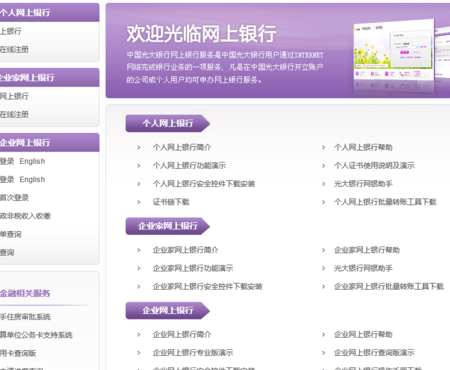Click 在线注册 under sidebar 企业家网上银行
Viewport: 450px width, 370px height.
point(14,115)
